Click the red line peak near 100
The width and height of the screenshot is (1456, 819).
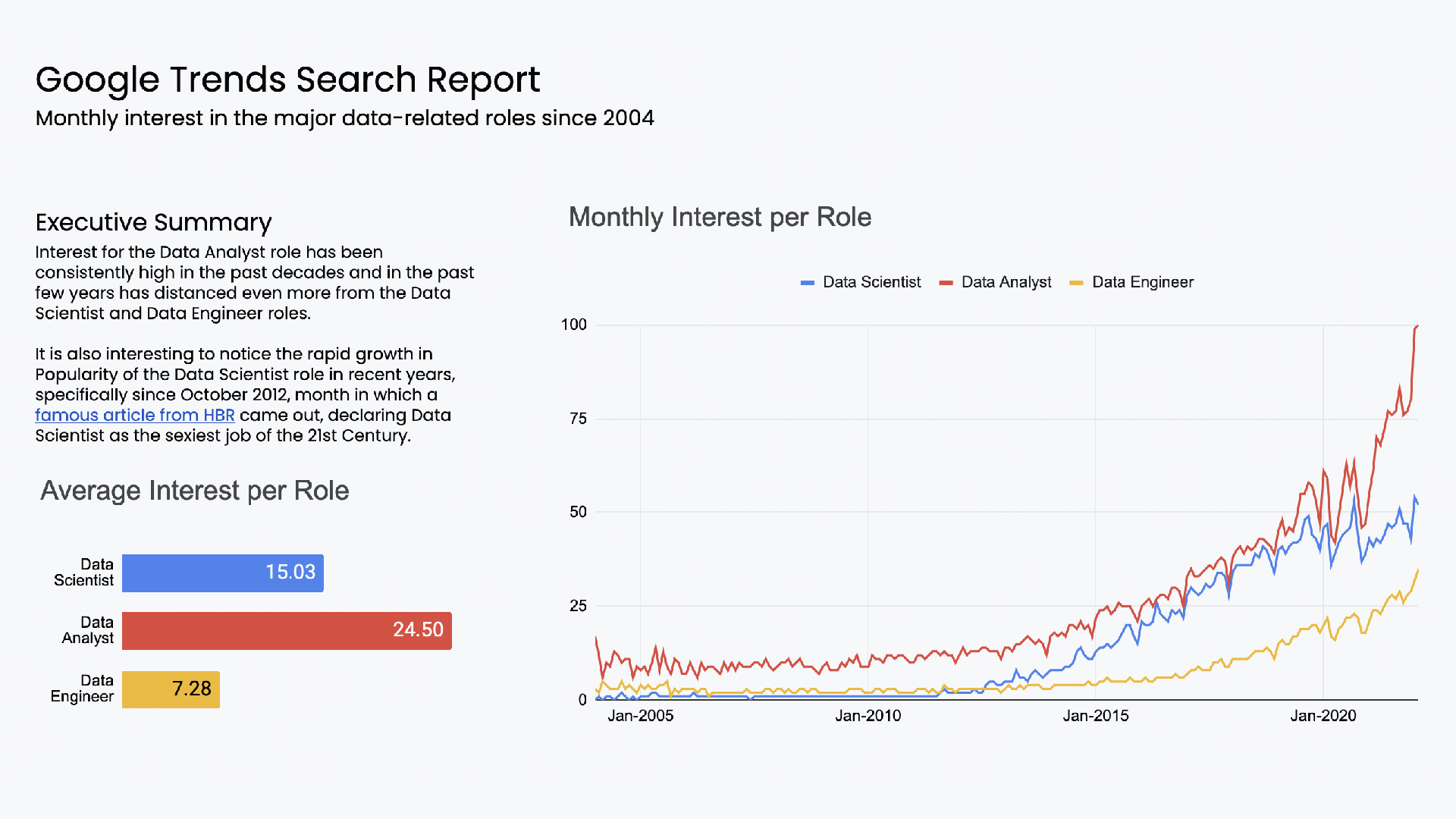1416,327
